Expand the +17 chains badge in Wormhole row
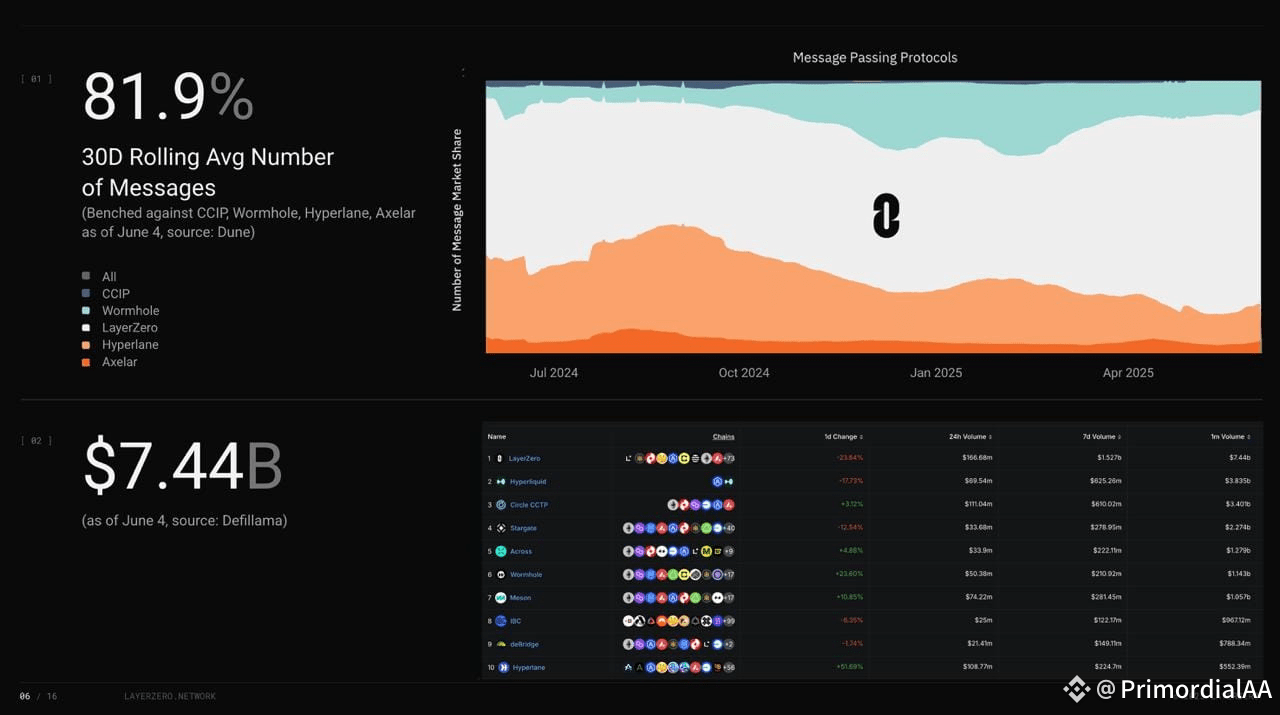Viewport: 1280px width, 715px height. (x=729, y=574)
